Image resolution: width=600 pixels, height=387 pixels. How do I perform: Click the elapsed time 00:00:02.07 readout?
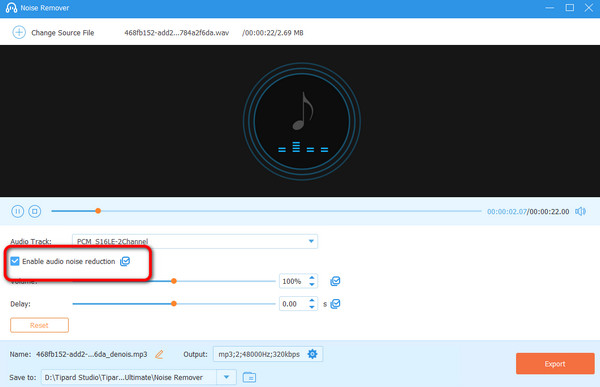(x=507, y=212)
